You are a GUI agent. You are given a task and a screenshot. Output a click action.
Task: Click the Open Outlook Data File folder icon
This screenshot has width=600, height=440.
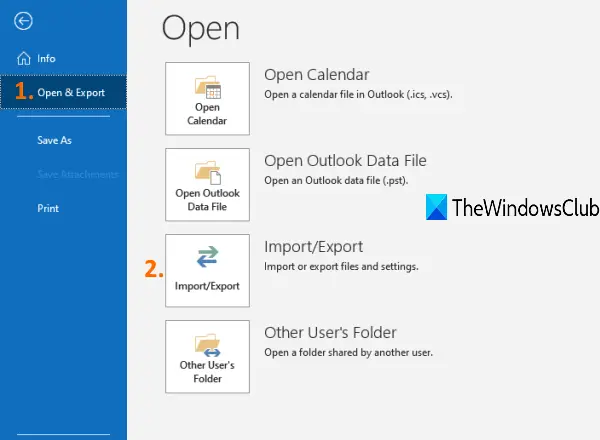point(208,173)
